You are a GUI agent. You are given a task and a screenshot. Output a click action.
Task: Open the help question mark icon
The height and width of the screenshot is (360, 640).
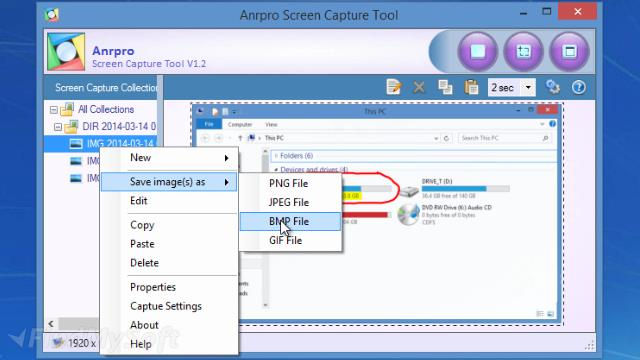[578, 87]
